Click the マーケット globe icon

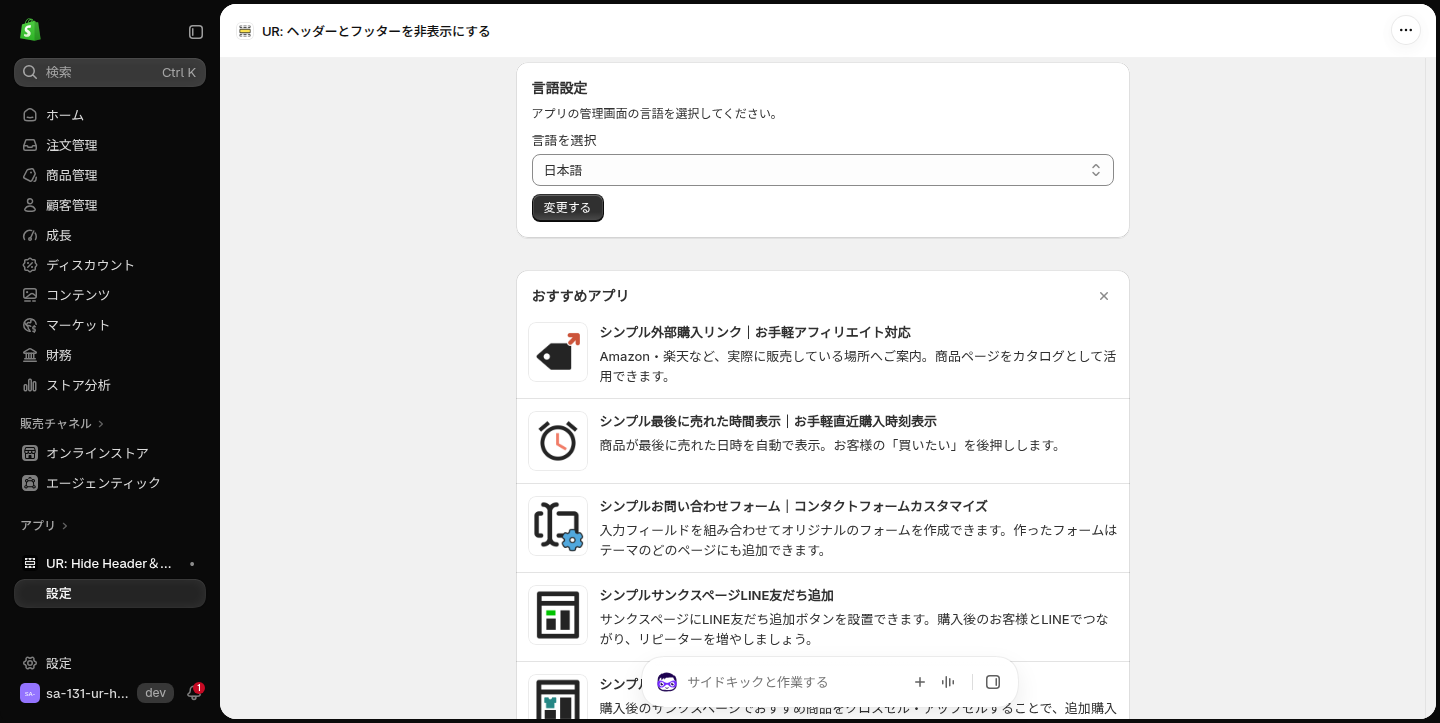[30, 325]
